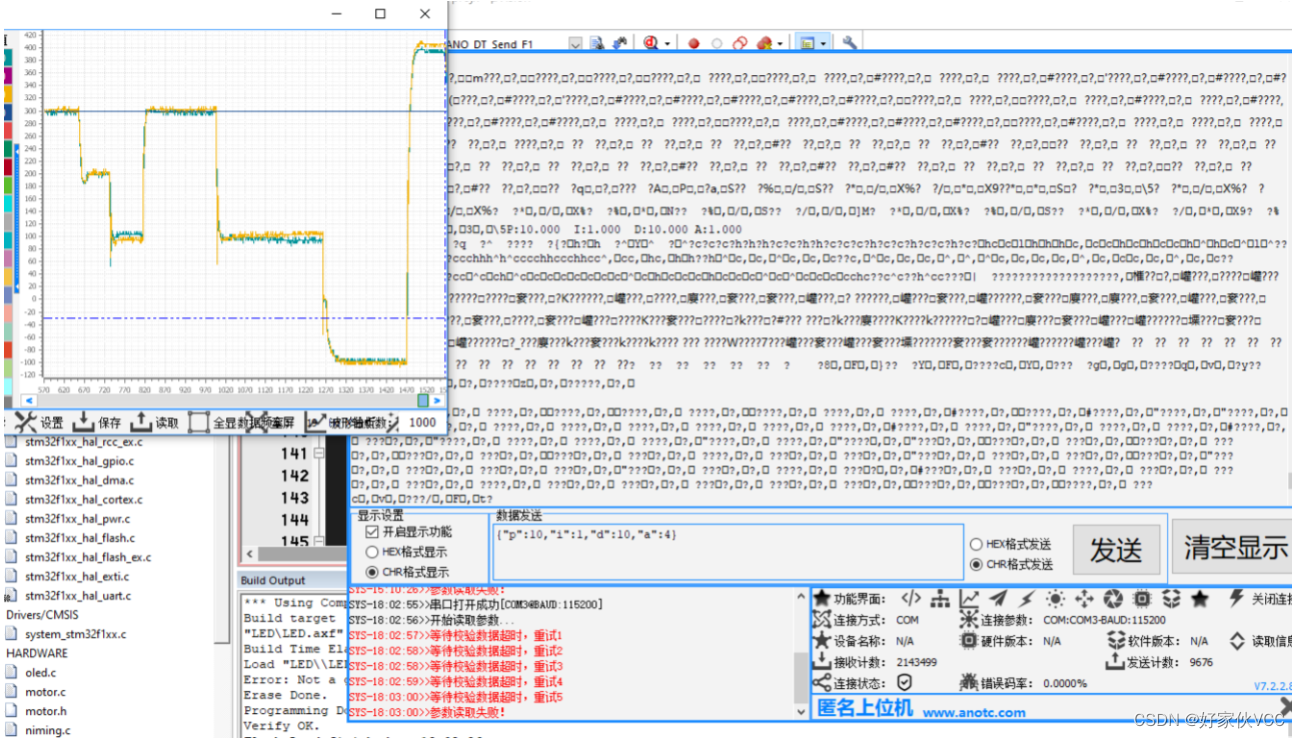This screenshot has width=1300, height=738.
Task: Open stm32f1xx_hal_flash_ex.c in project tree
Action: [88, 557]
